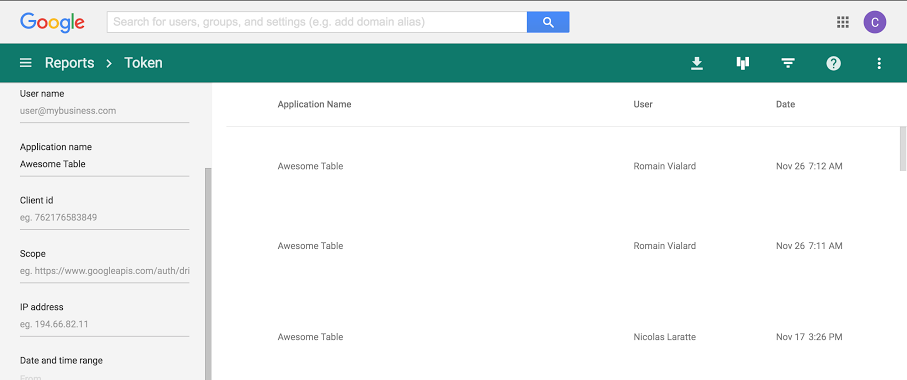Click the results table scrollbar
The height and width of the screenshot is (380, 907).
[903, 149]
